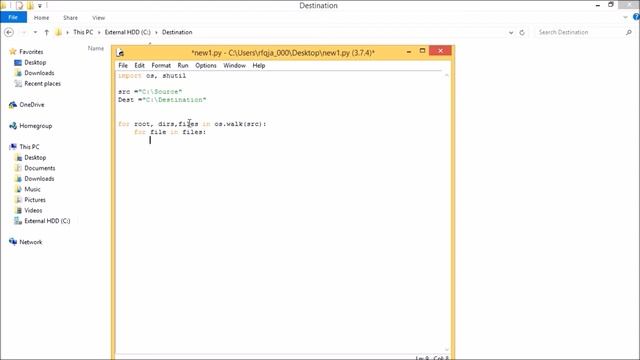Open Quick Access Toolbar customize dropdown
640x360 pixels.
tap(40, 6)
